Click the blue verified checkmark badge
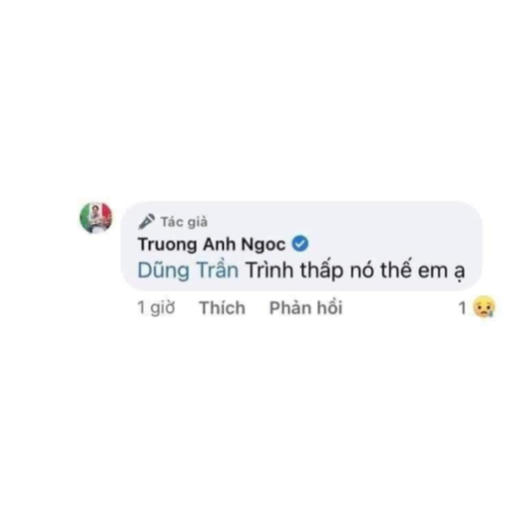Image resolution: width=512 pixels, height=512 pixels. (300, 244)
